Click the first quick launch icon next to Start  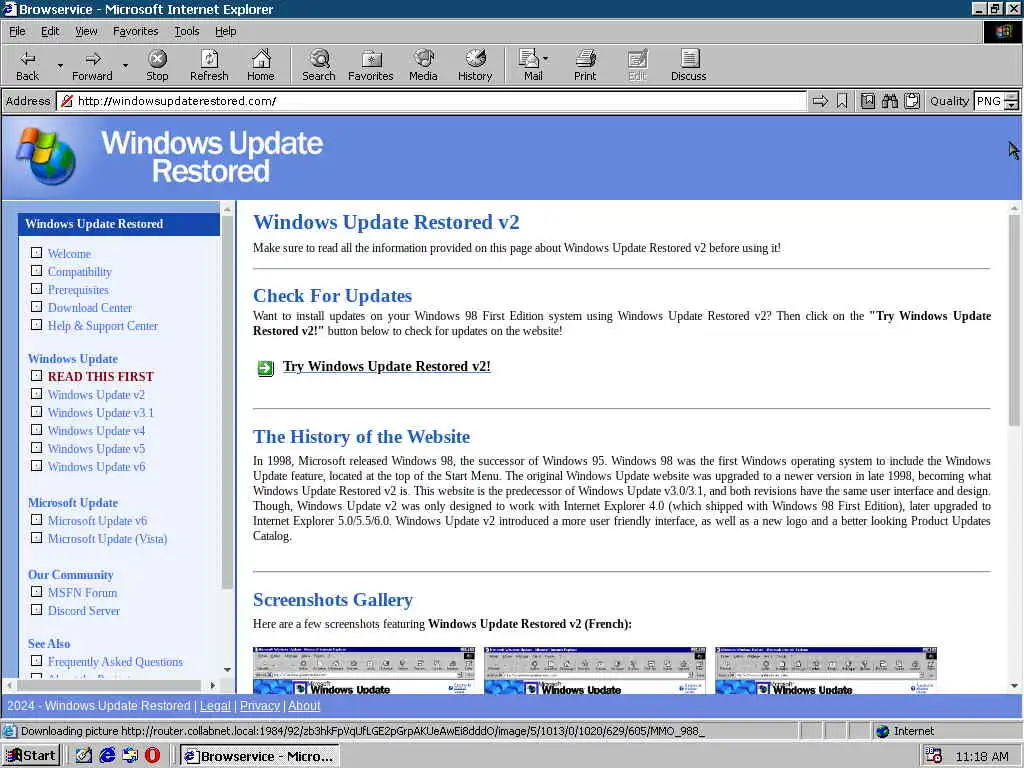(x=84, y=756)
